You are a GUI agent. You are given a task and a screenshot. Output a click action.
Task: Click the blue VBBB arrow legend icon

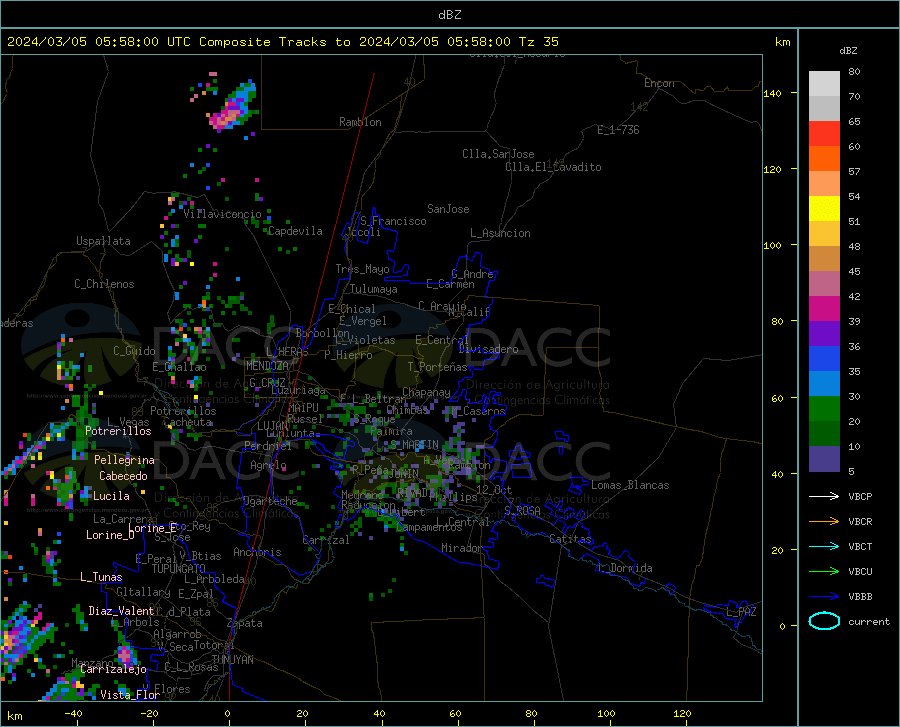click(x=824, y=597)
